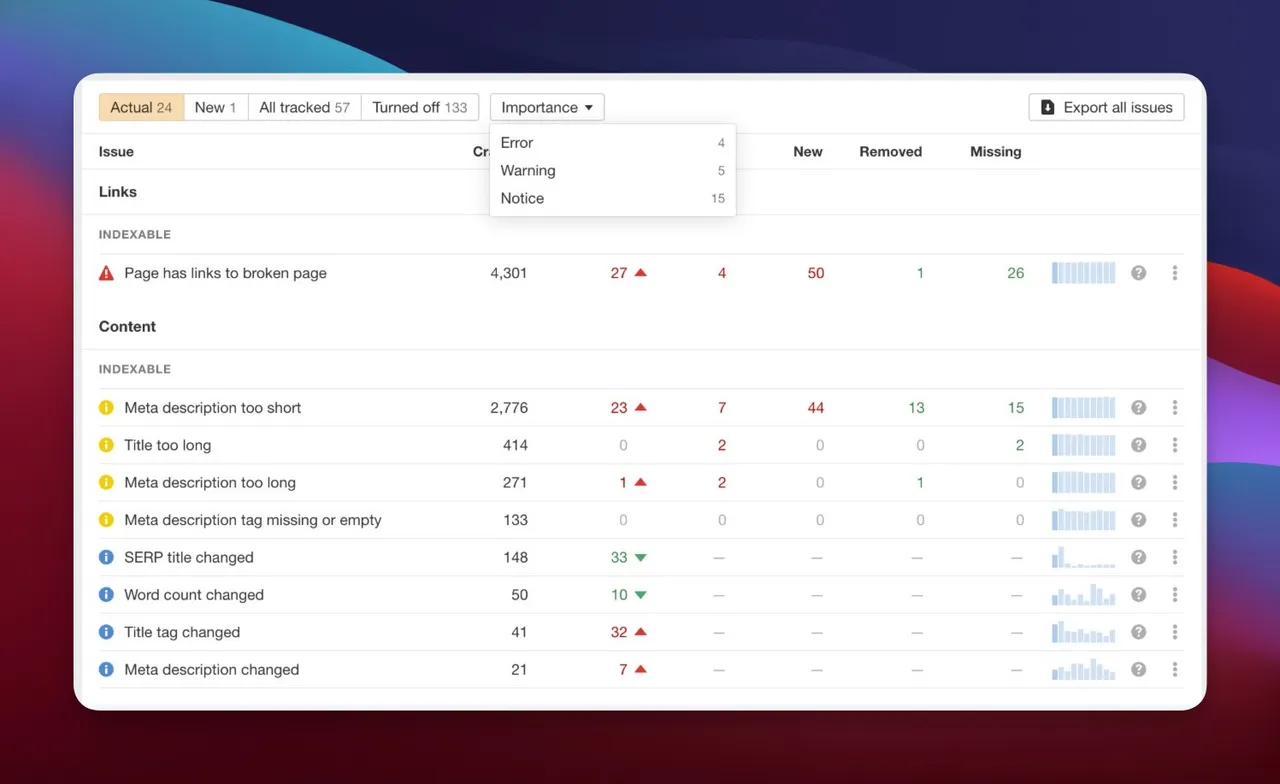1280x784 pixels.
Task: Open the Importance dropdown filter
Action: (547, 107)
